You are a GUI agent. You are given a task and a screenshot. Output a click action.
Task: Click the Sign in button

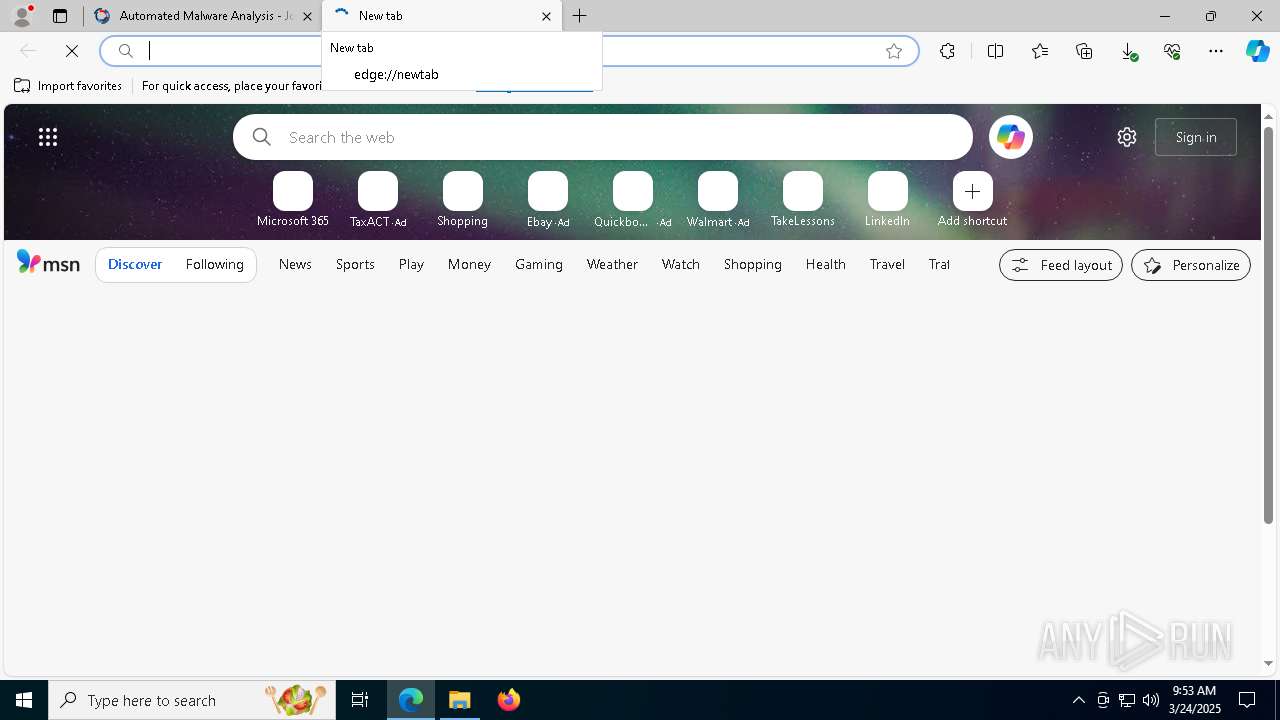(x=1196, y=137)
